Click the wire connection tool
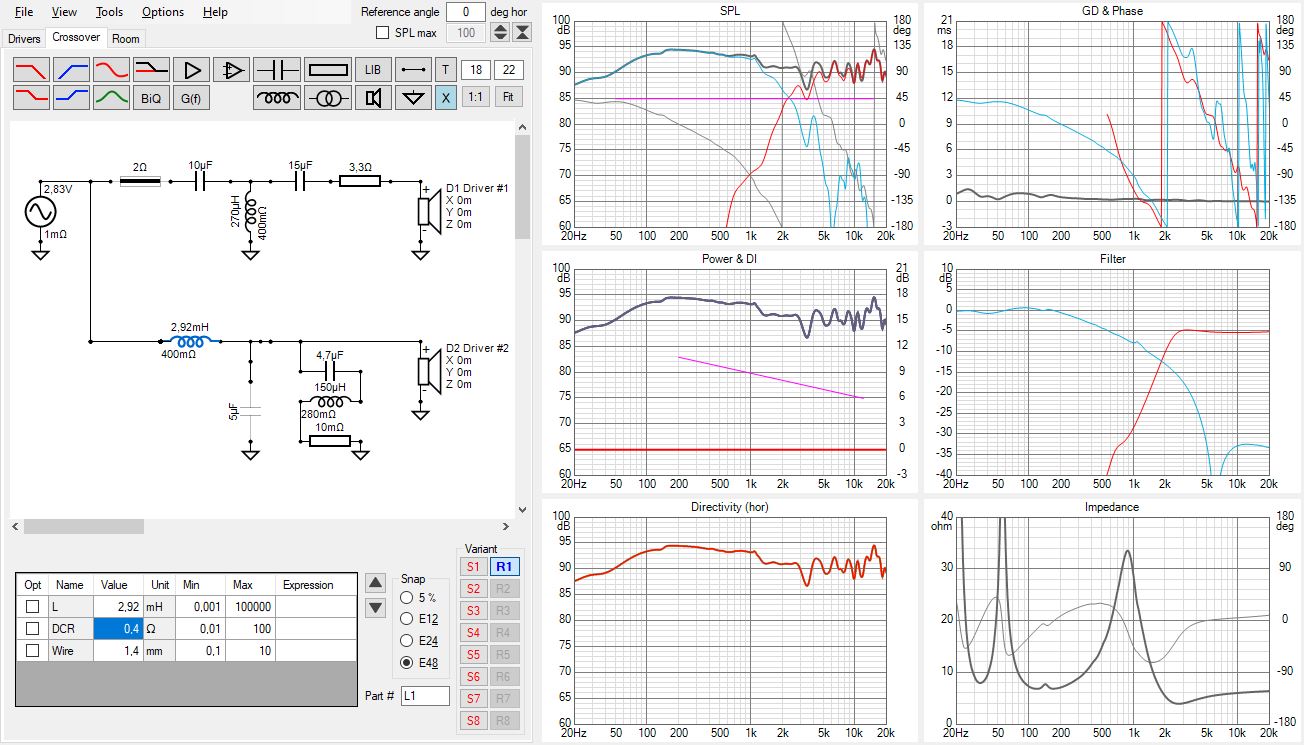 click(412, 70)
